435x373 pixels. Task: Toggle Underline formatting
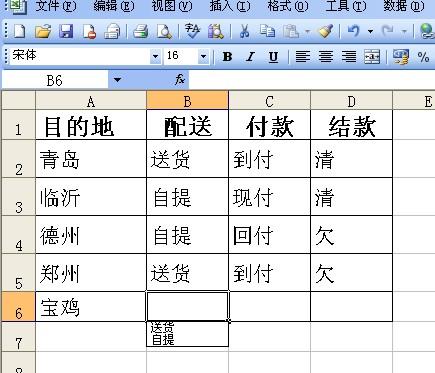(273, 57)
